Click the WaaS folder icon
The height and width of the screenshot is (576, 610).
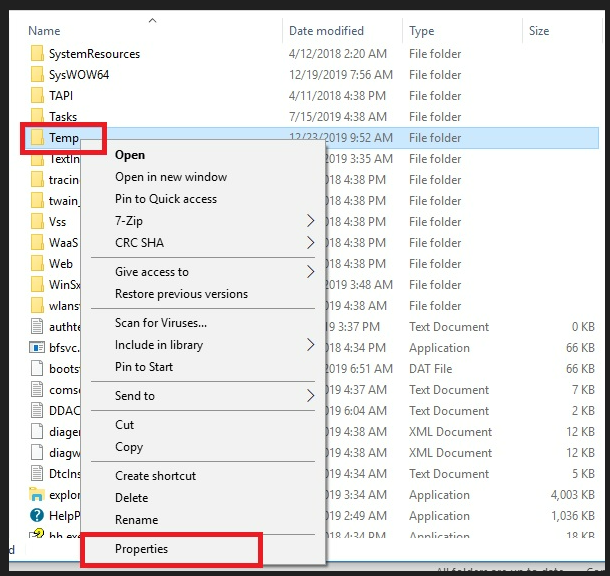pos(37,243)
